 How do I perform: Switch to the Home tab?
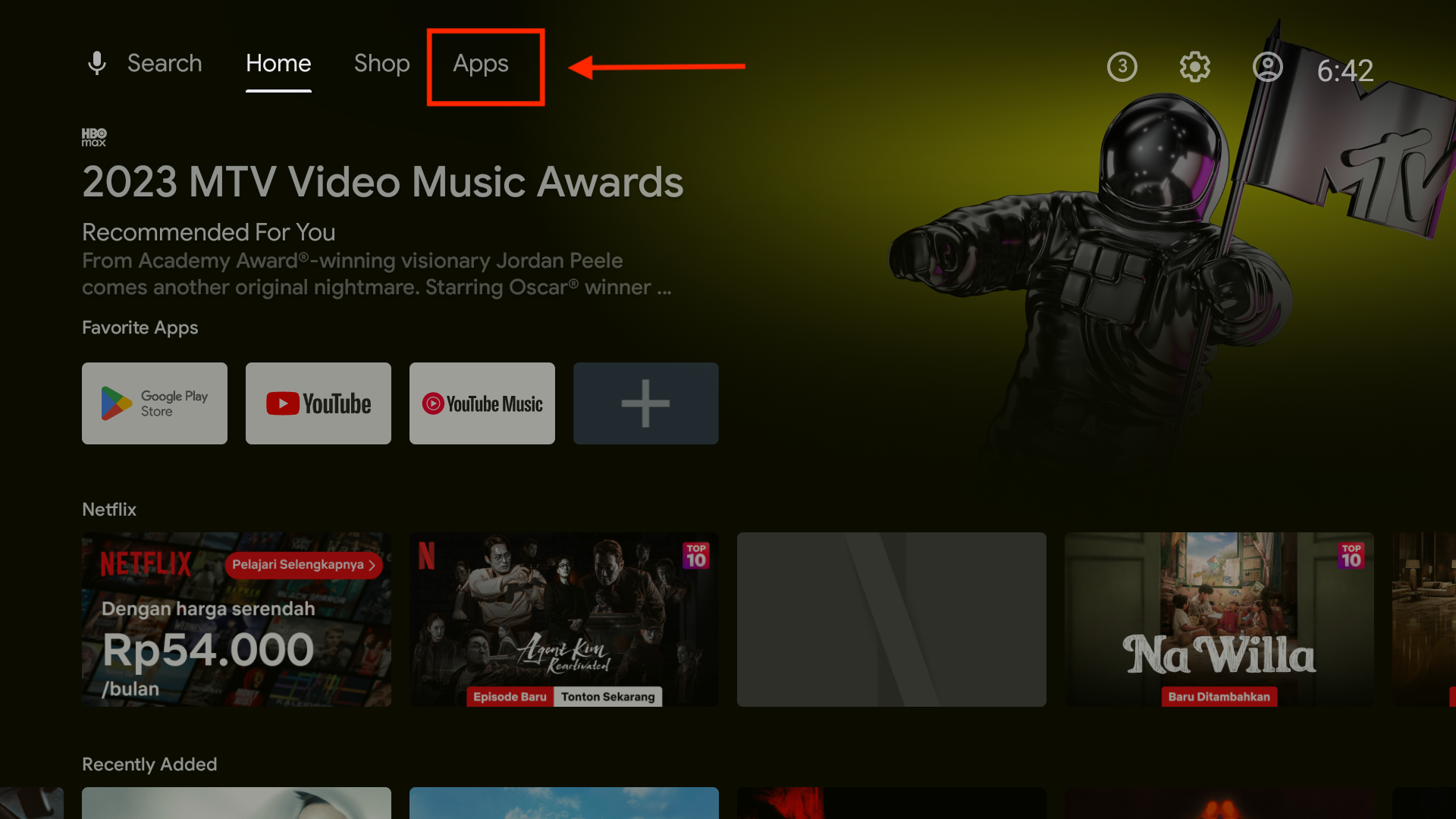tap(278, 63)
